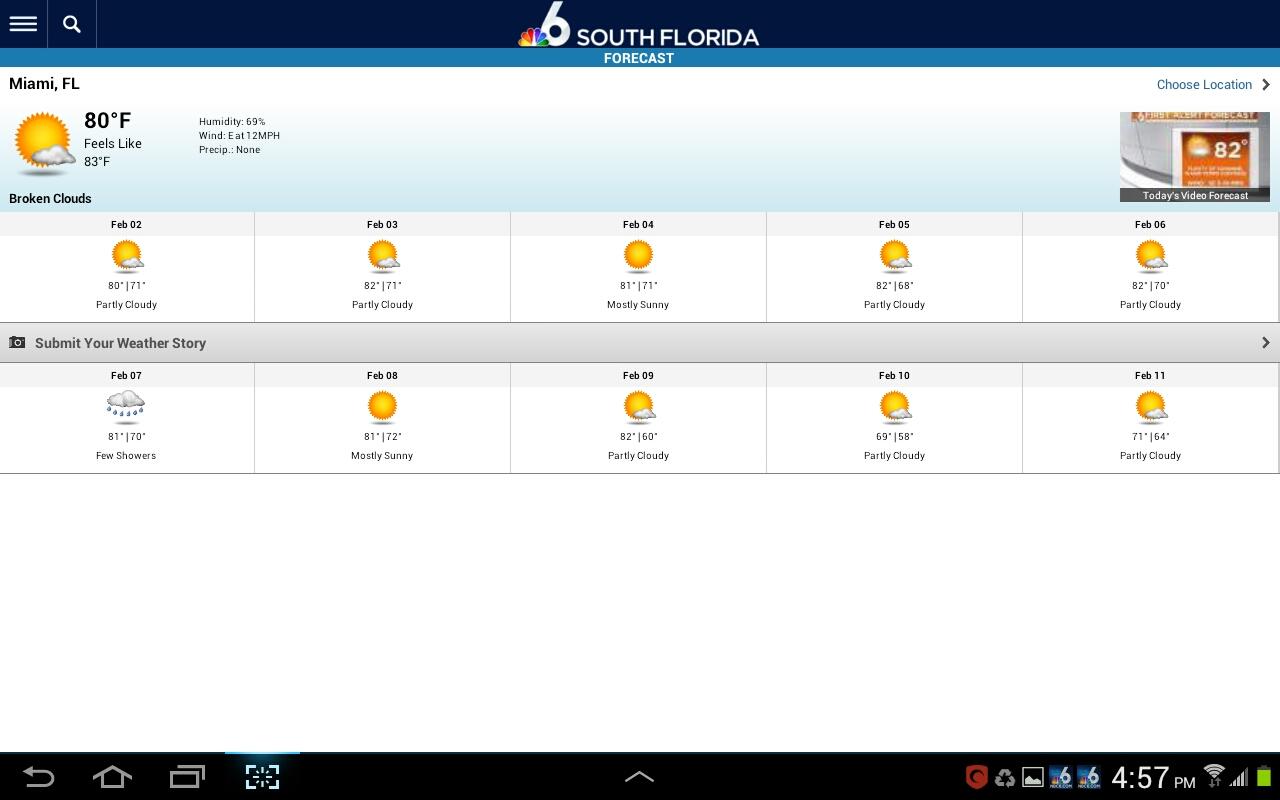Expand Submit Your Weather Story chevron arrow
This screenshot has width=1280, height=800.
coord(1265,343)
